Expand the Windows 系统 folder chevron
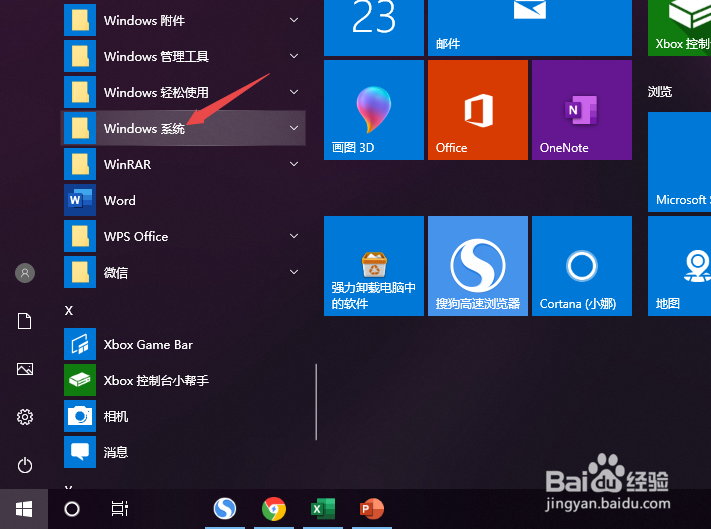 click(x=294, y=128)
